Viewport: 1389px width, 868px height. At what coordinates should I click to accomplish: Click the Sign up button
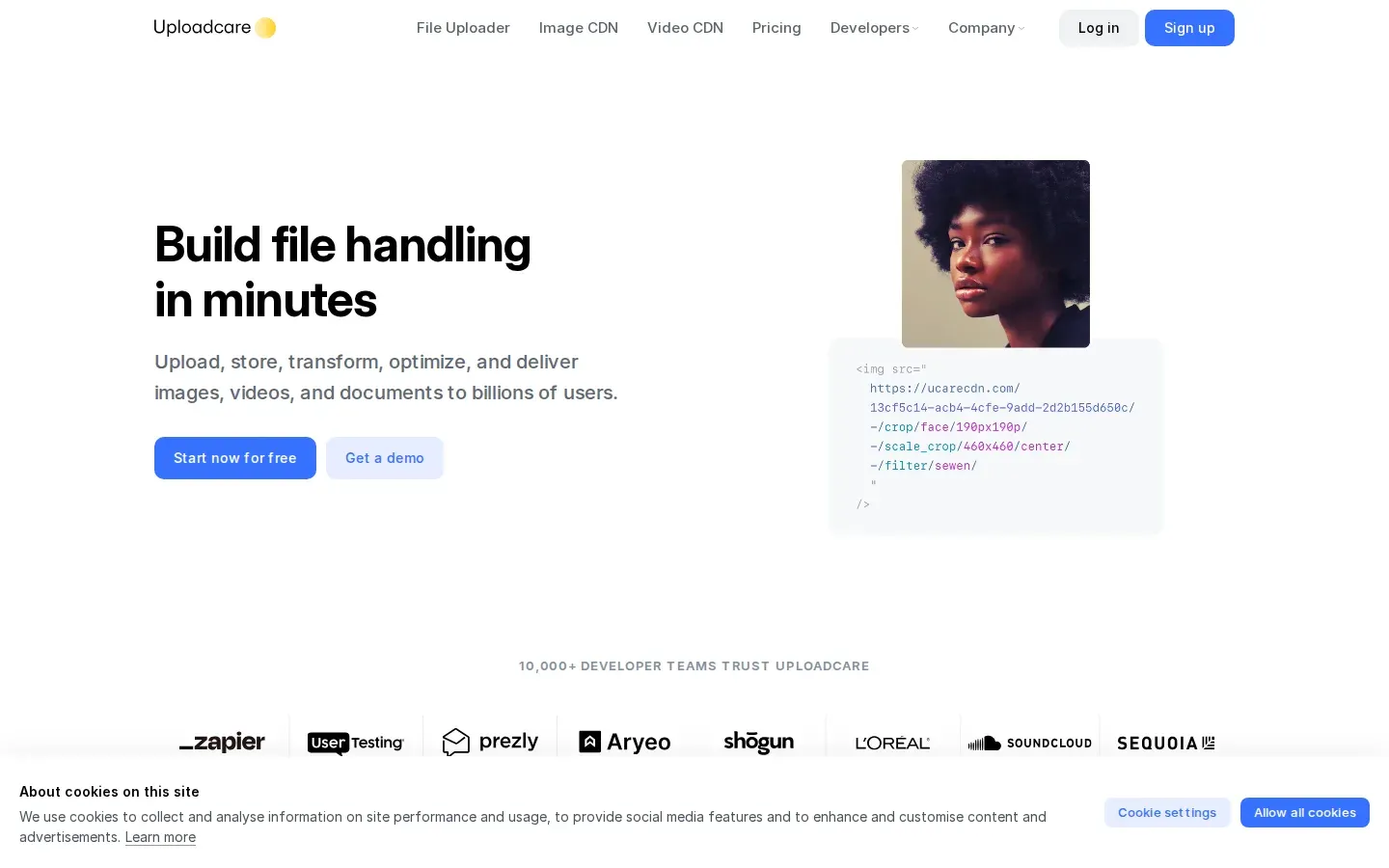click(1189, 28)
